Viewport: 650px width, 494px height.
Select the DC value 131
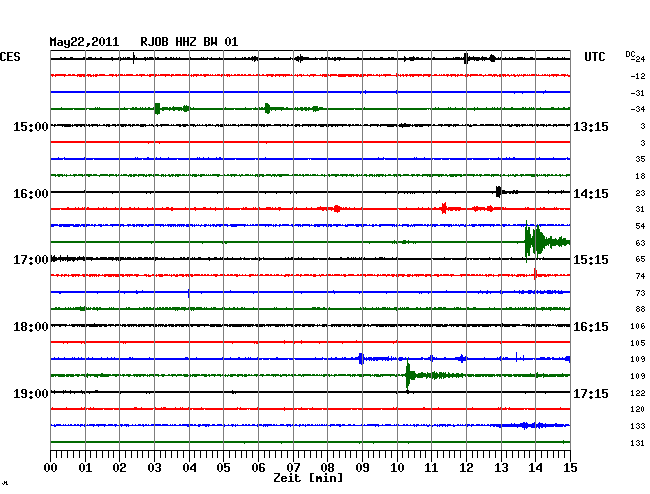pos(638,443)
